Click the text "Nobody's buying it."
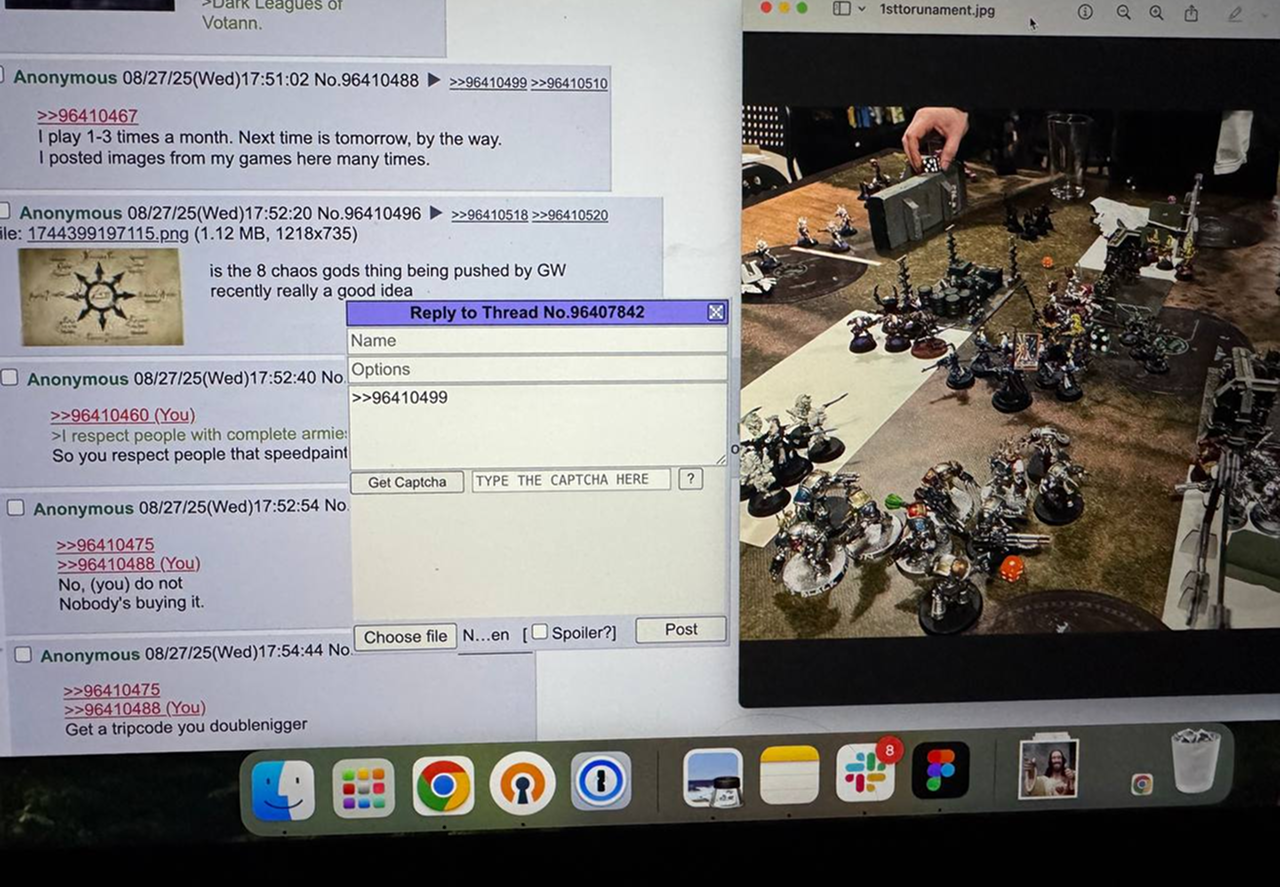Image resolution: width=1280 pixels, height=887 pixels. tap(131, 603)
